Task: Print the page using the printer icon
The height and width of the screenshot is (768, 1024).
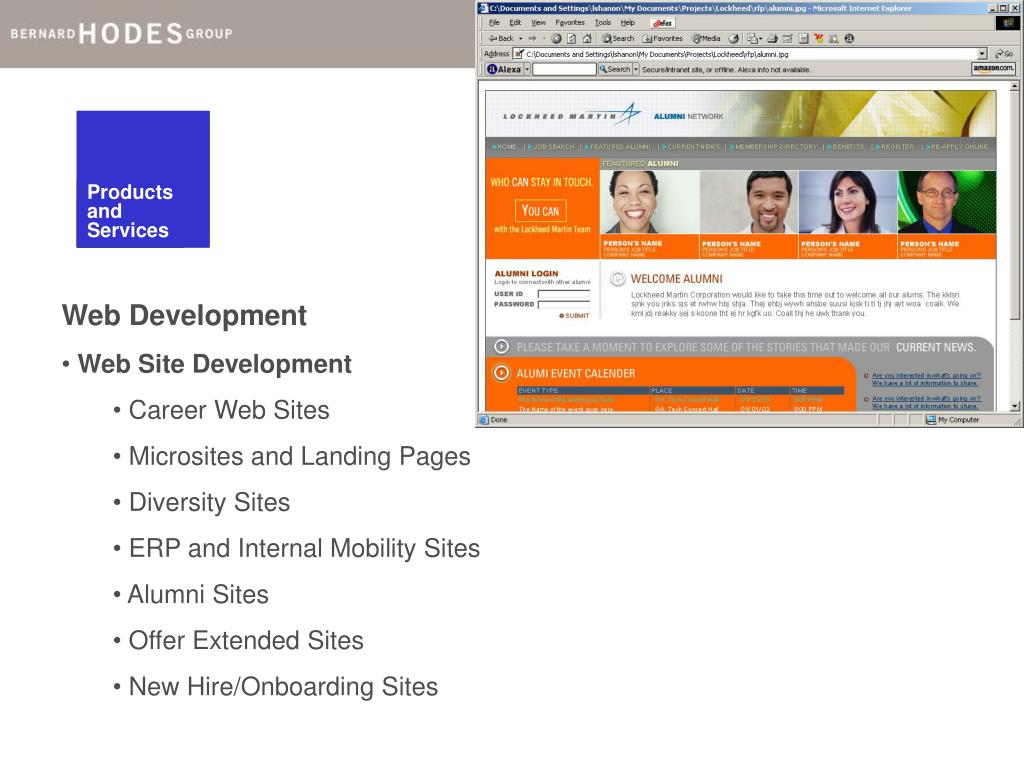Action: pyautogui.click(x=773, y=39)
